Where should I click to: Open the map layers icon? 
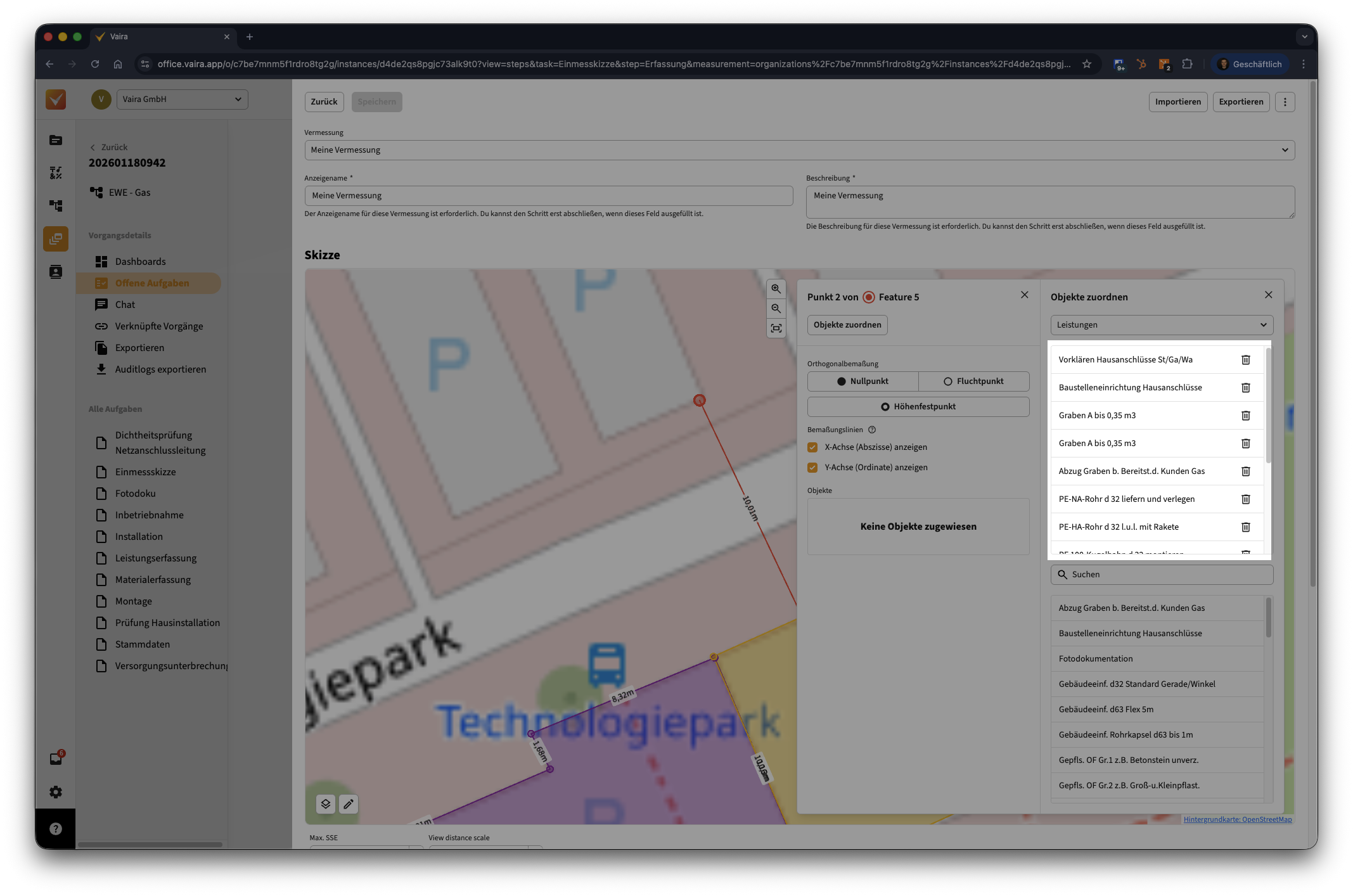coord(326,804)
